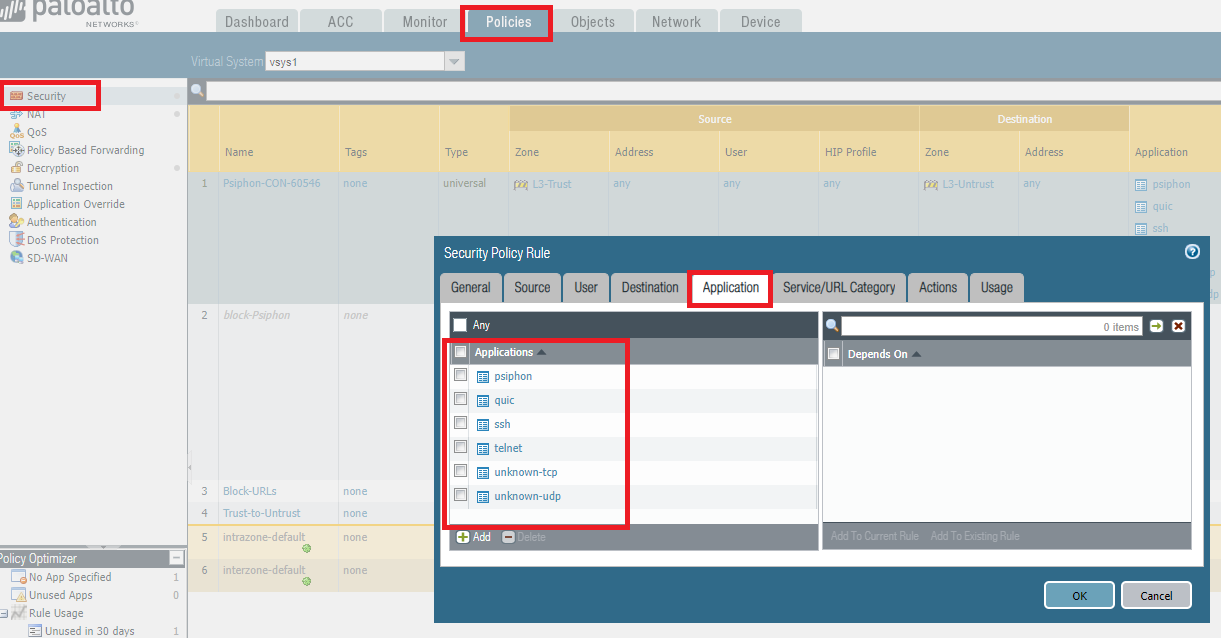Click OK in Security Policy Rule dialog

[1079, 595]
